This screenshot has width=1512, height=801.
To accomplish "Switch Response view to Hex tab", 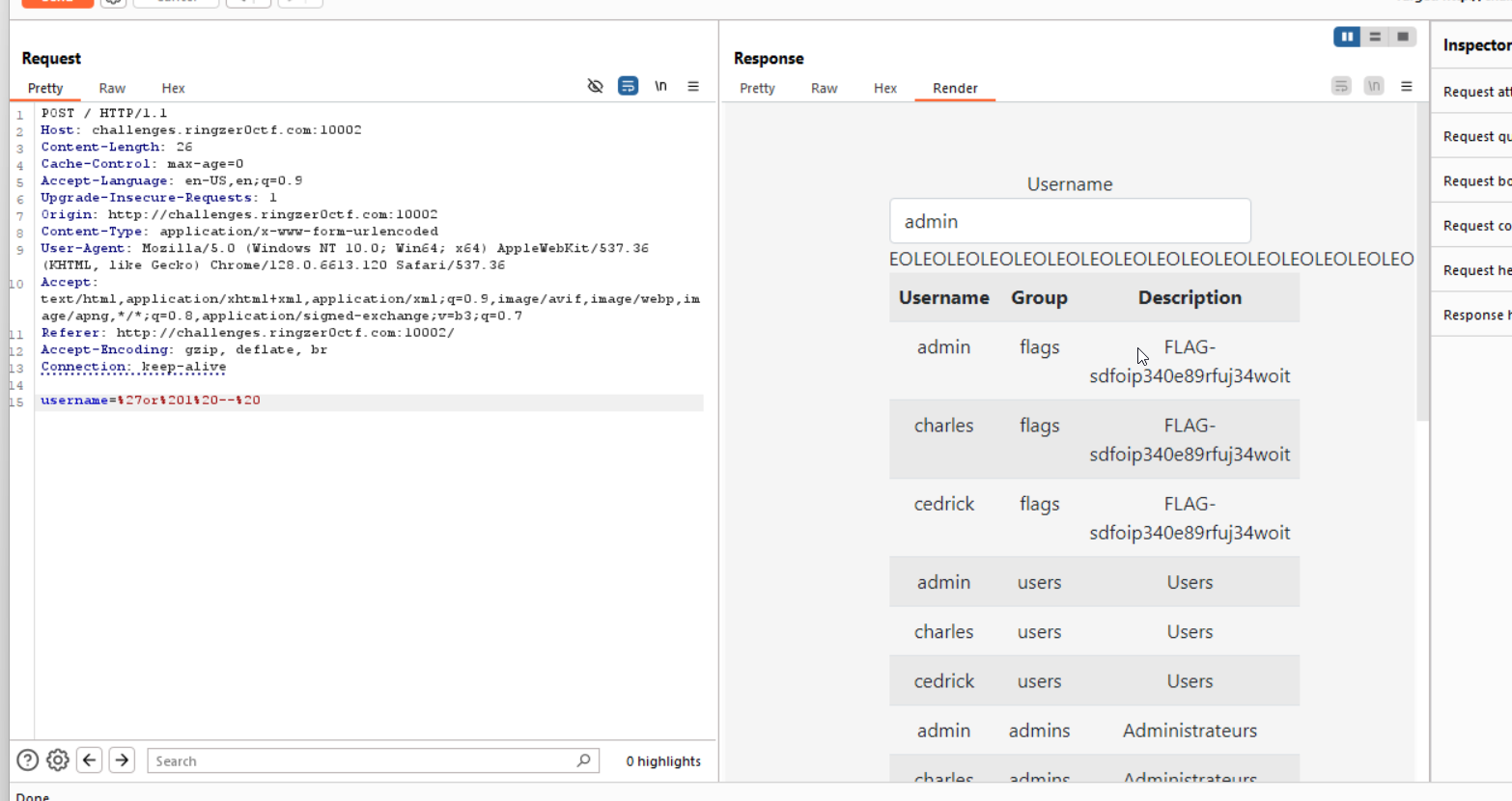I will 885,88.
